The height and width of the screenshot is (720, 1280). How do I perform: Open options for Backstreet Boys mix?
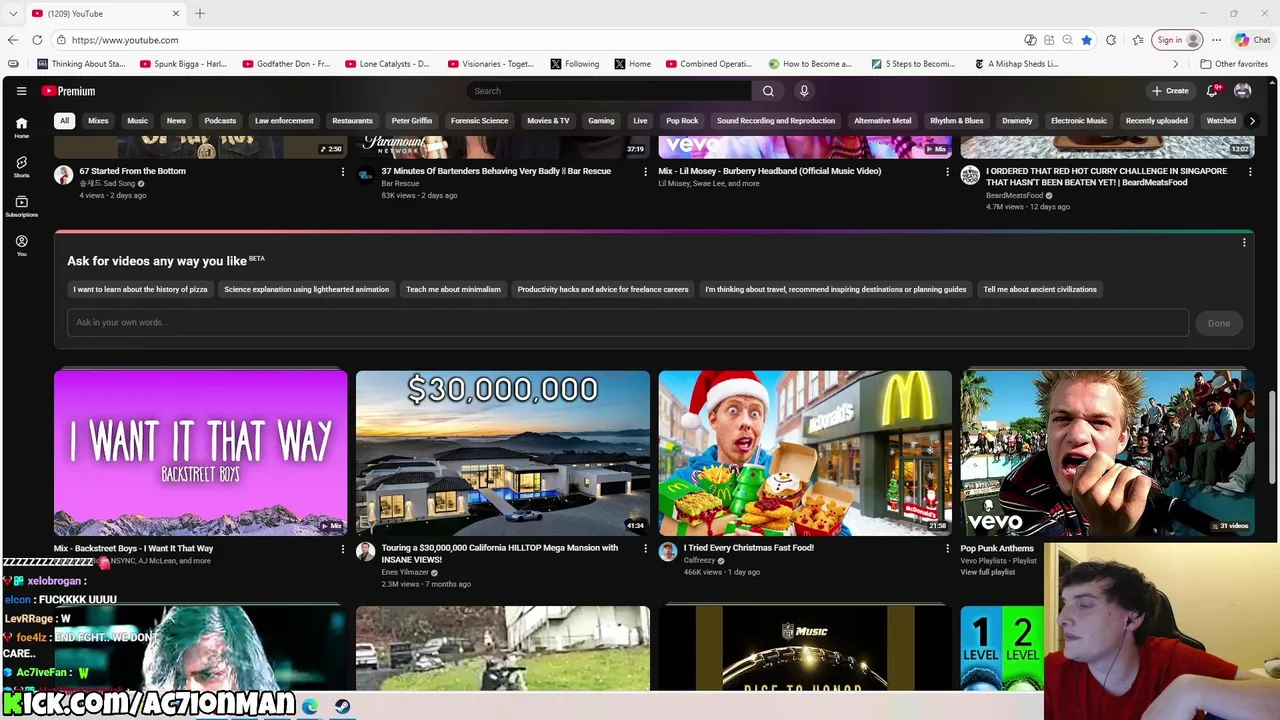[x=342, y=549]
